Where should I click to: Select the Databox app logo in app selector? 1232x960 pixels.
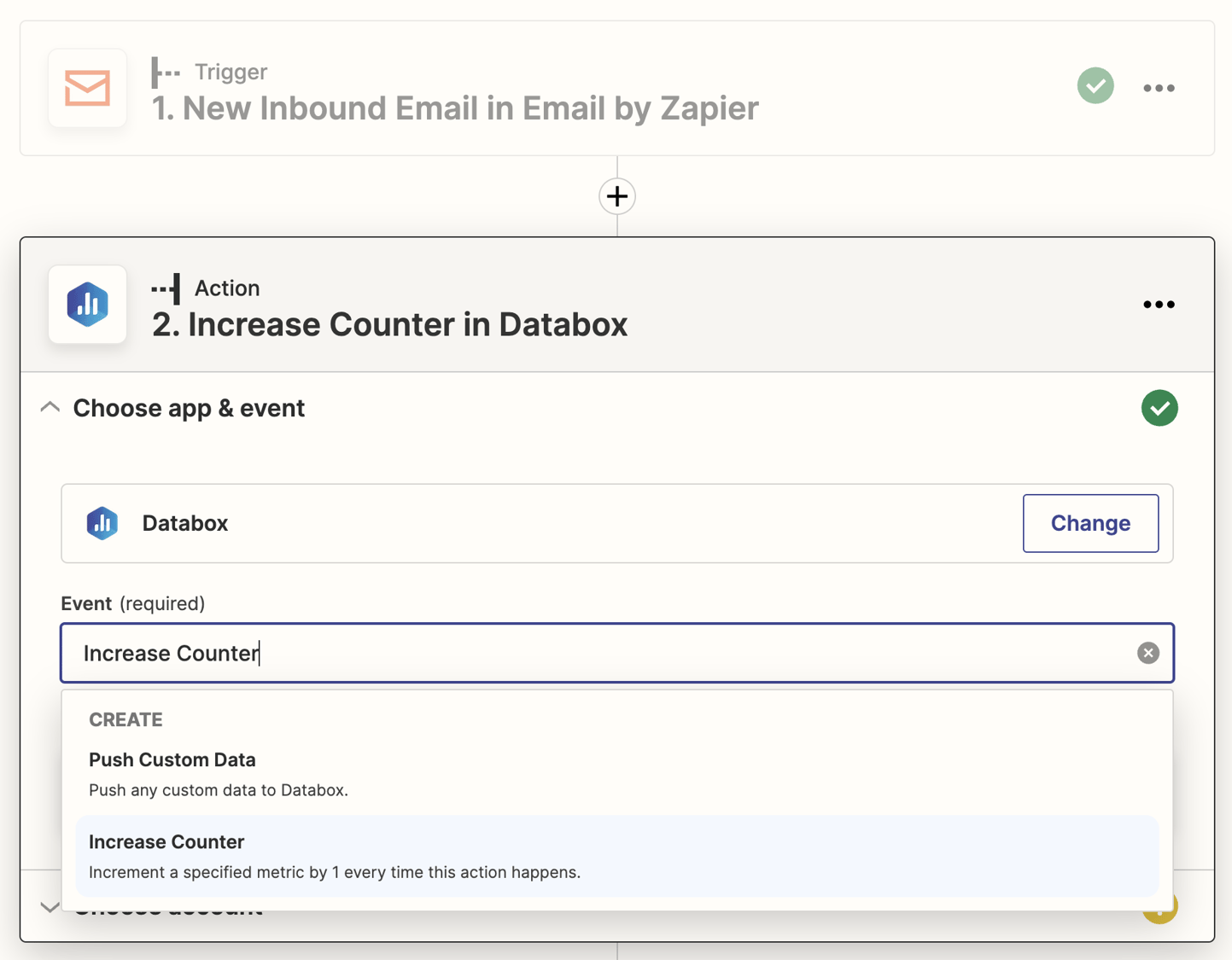point(102,523)
